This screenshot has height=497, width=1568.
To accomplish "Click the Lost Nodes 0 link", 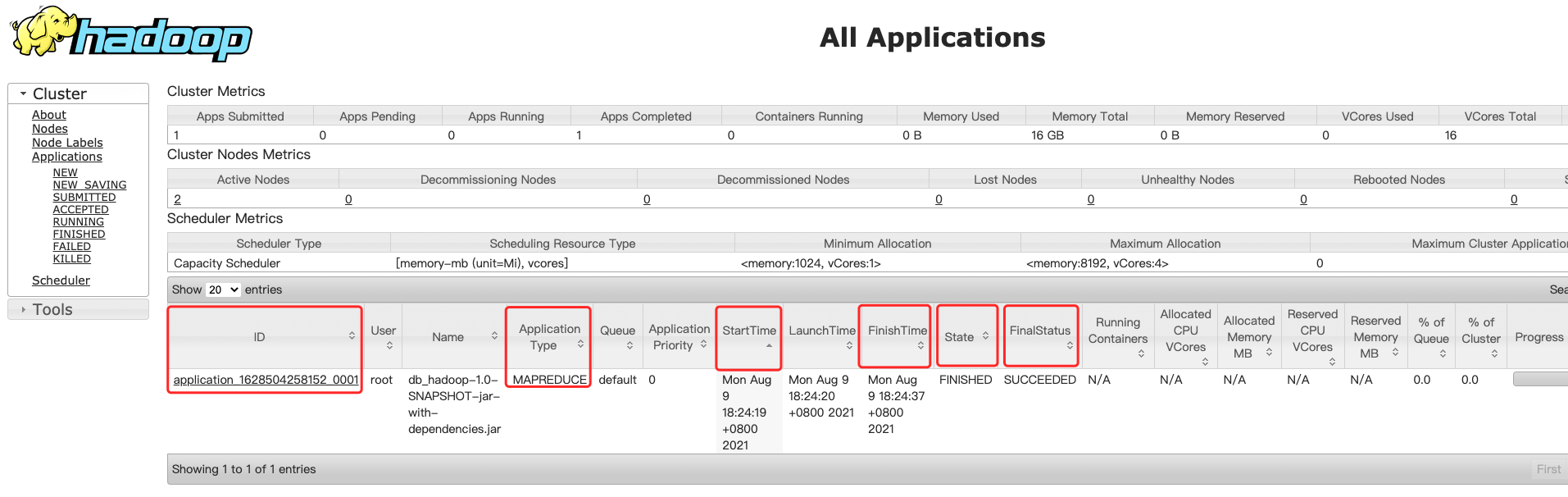I will coord(939,199).
